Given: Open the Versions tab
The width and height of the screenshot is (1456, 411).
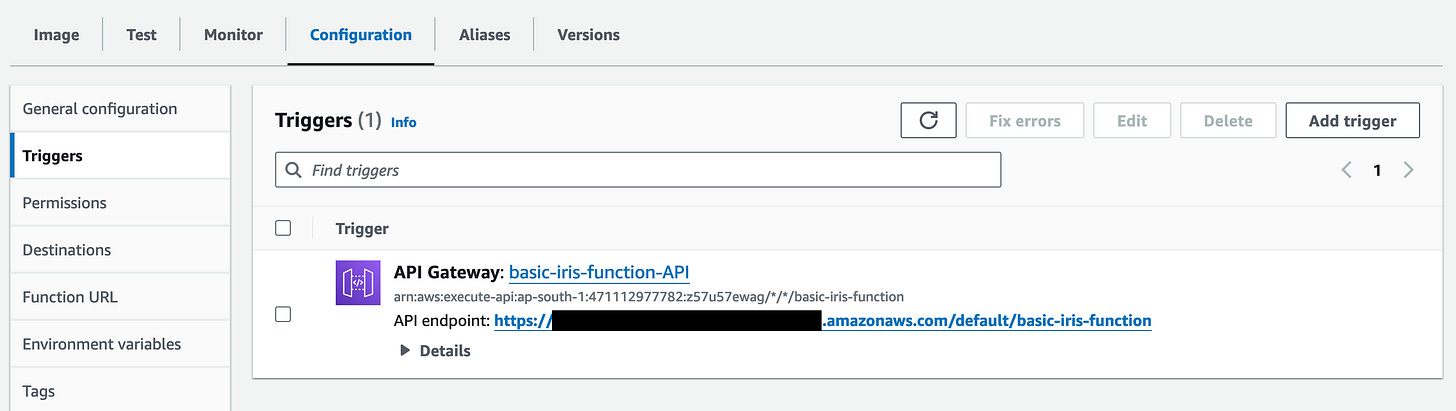Looking at the screenshot, I should (x=588, y=34).
